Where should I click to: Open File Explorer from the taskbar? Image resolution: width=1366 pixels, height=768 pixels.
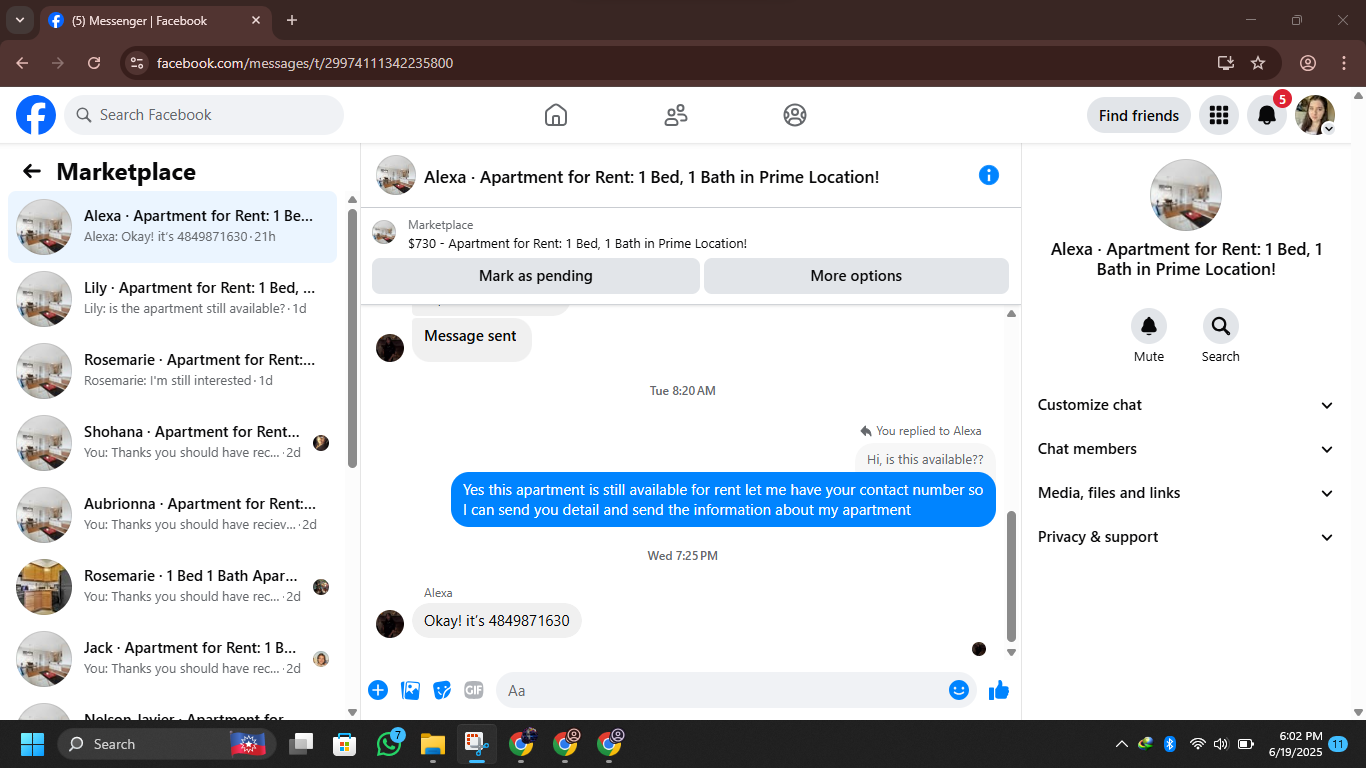click(x=432, y=744)
